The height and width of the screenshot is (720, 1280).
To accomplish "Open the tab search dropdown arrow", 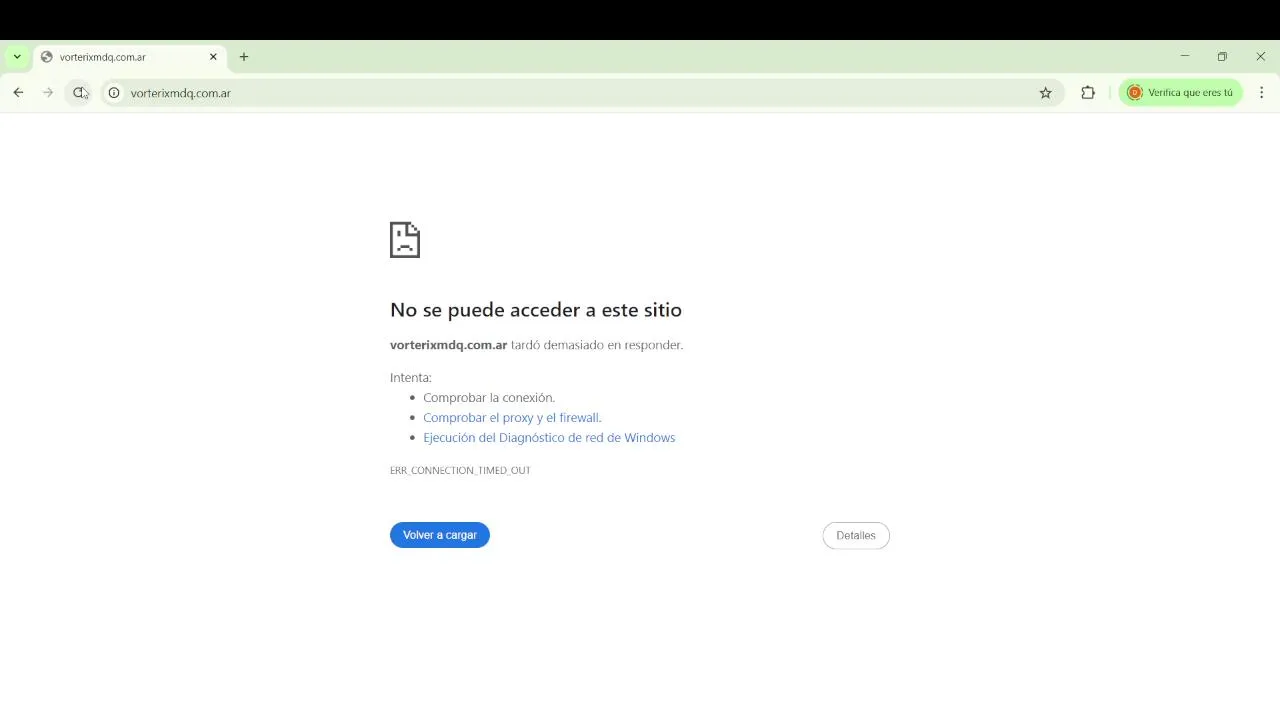I will [x=17, y=57].
